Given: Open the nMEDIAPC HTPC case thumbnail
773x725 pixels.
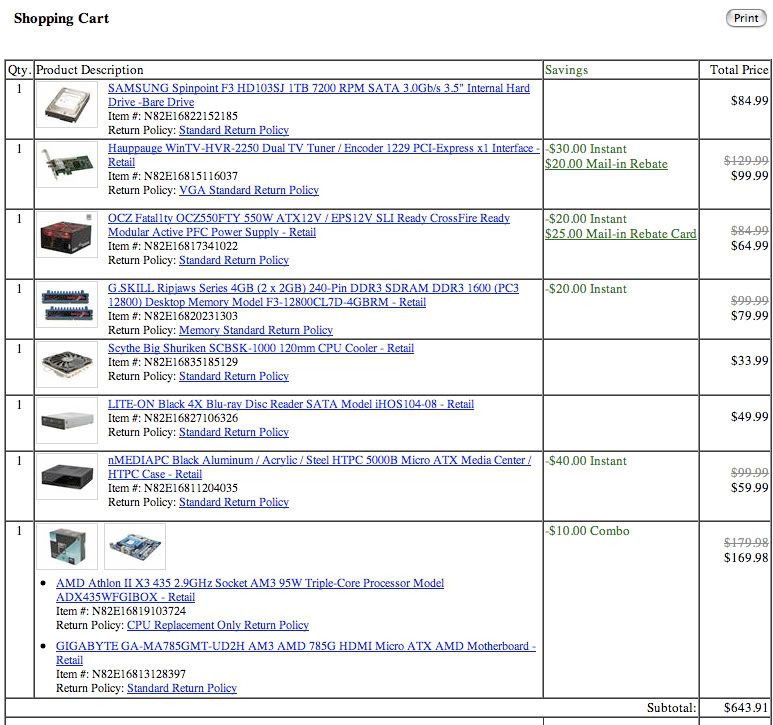Looking at the screenshot, I should [x=67, y=477].
